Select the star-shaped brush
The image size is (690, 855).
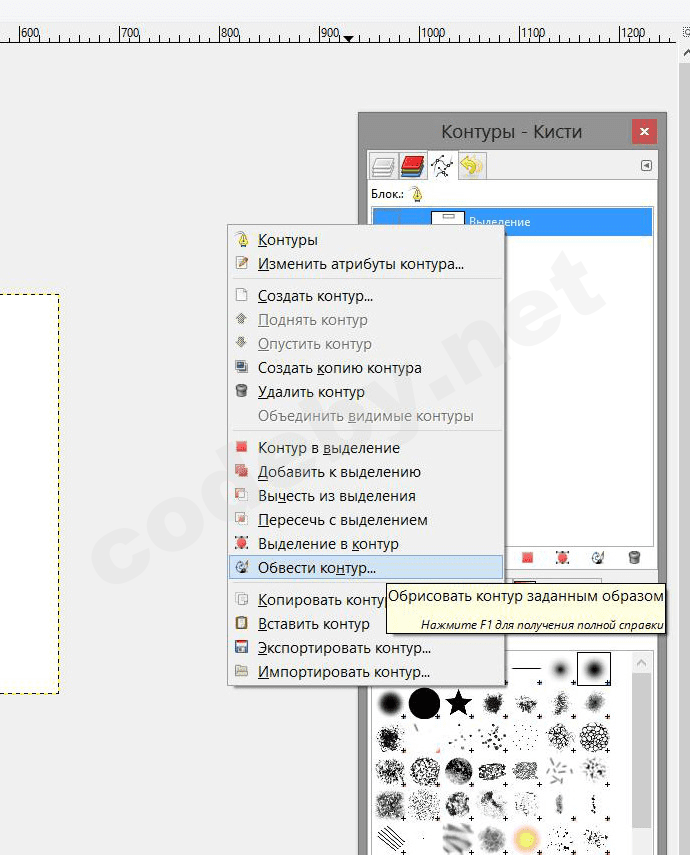tap(458, 703)
